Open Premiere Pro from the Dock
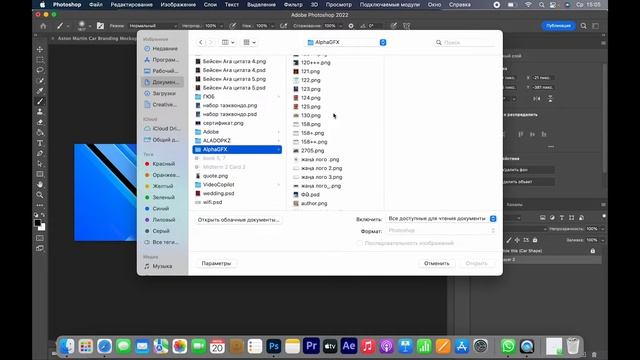 click(311, 347)
